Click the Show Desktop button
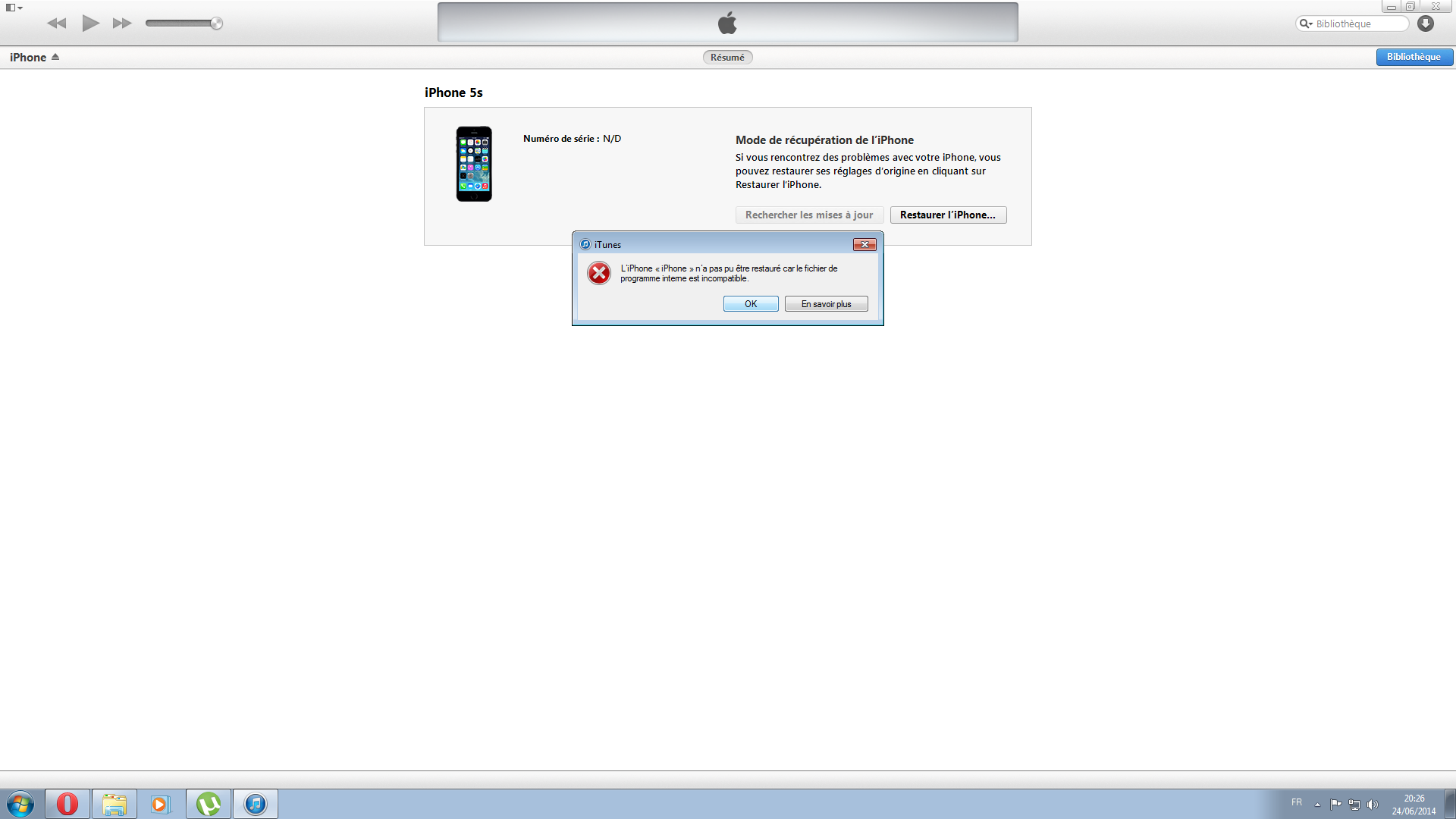The width and height of the screenshot is (1456, 819). (x=1451, y=804)
